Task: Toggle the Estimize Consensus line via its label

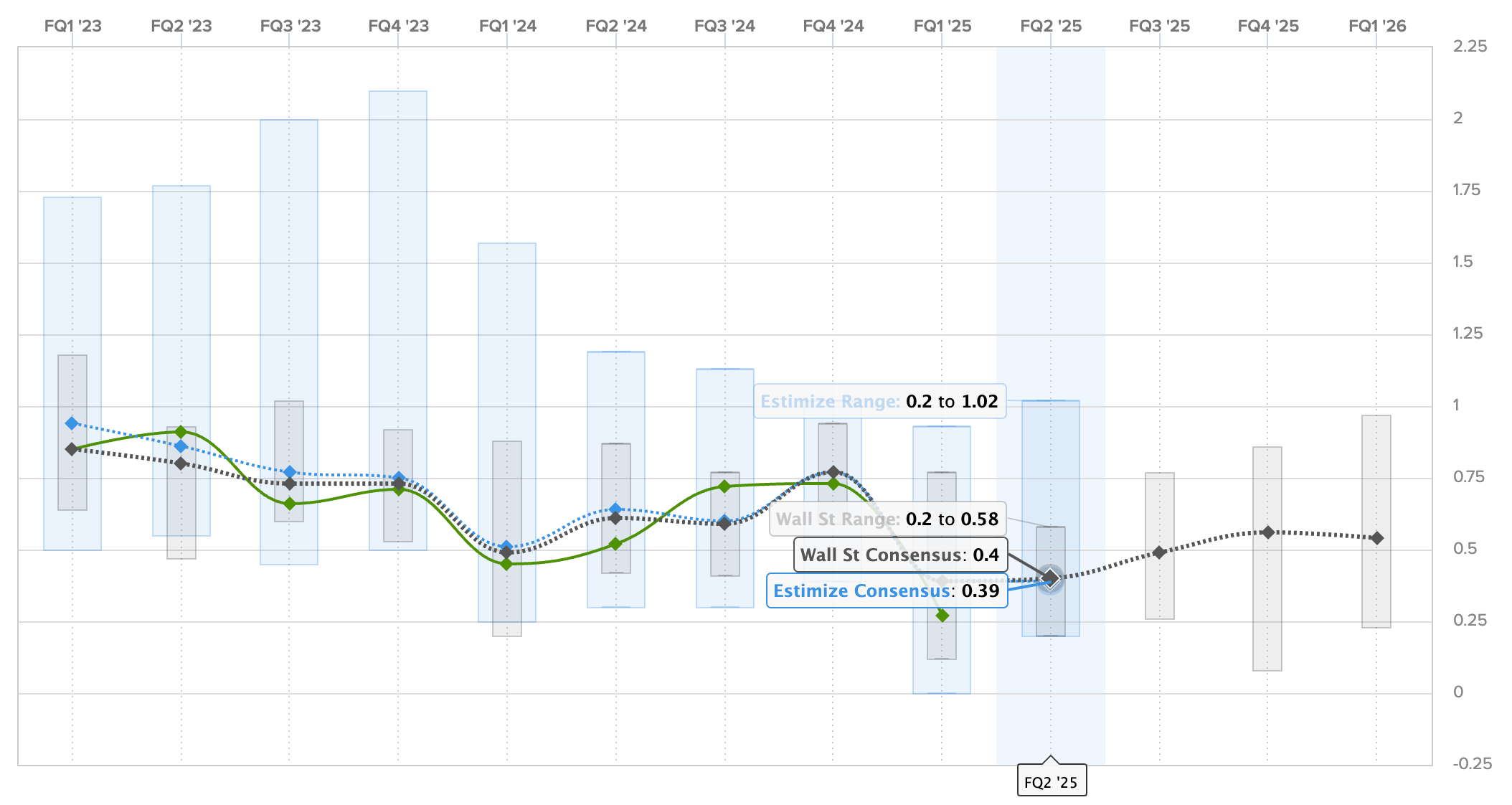Action: coord(887,591)
